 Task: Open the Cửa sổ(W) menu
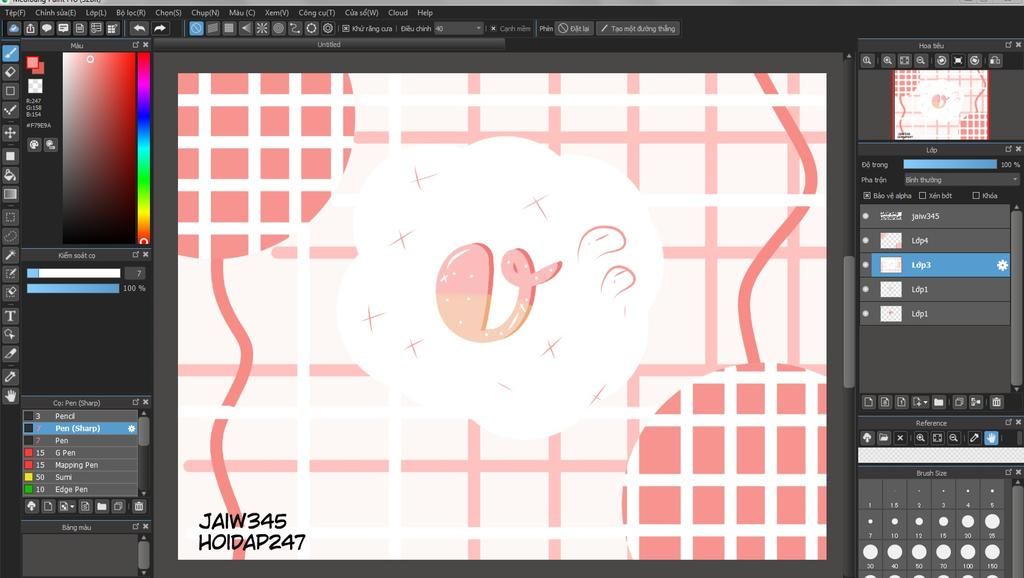click(361, 12)
